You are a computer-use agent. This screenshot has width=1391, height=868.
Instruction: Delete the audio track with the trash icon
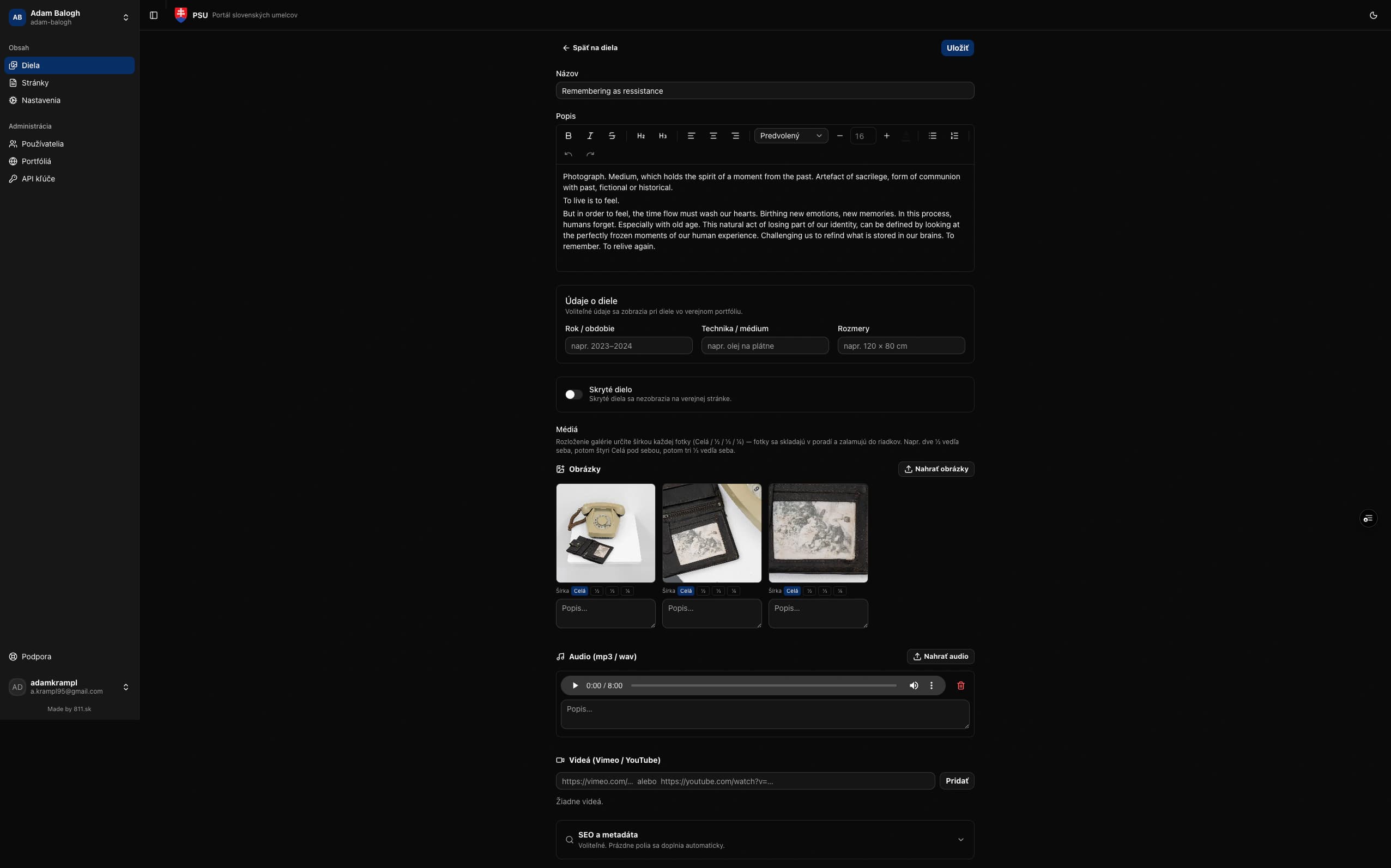click(x=961, y=685)
